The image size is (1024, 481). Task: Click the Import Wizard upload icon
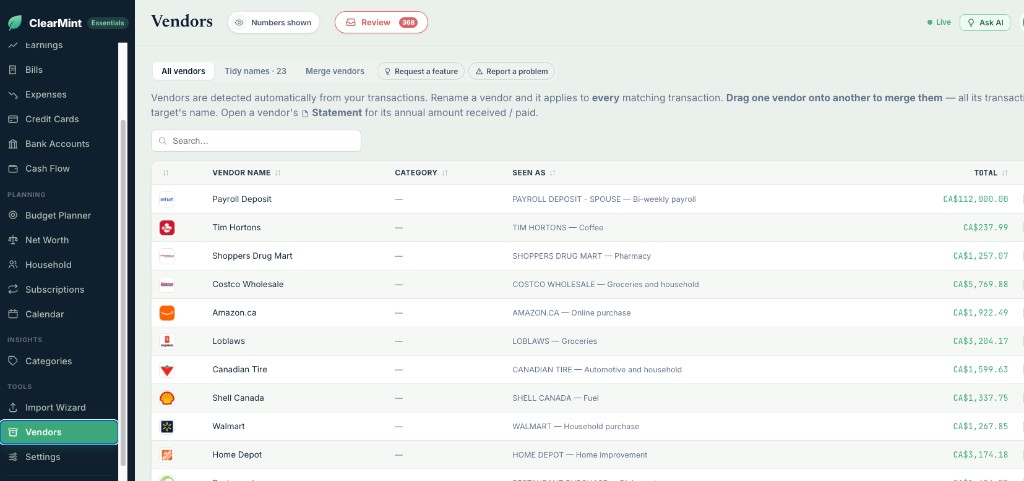pos(13,407)
